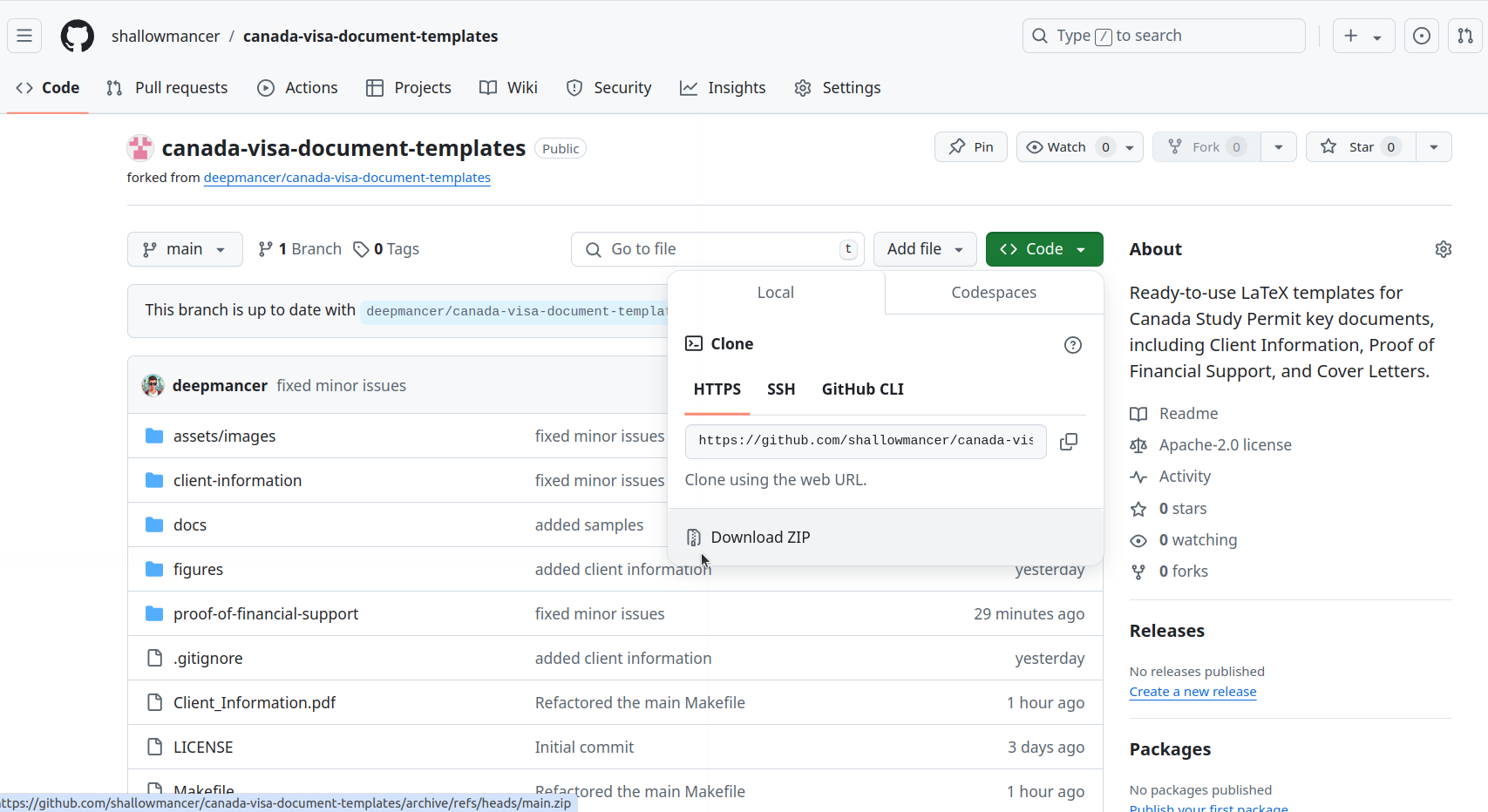The height and width of the screenshot is (812, 1488).
Task: Star the repository
Action: tap(1361, 147)
